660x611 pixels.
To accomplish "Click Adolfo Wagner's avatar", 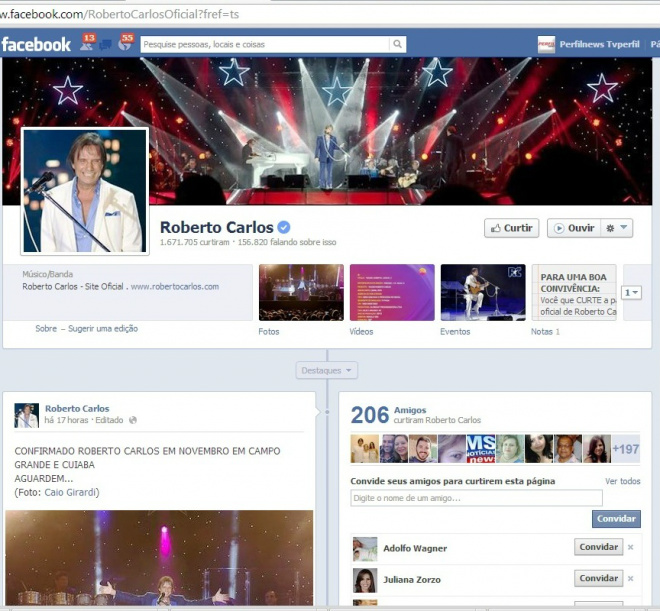I will [x=365, y=549].
